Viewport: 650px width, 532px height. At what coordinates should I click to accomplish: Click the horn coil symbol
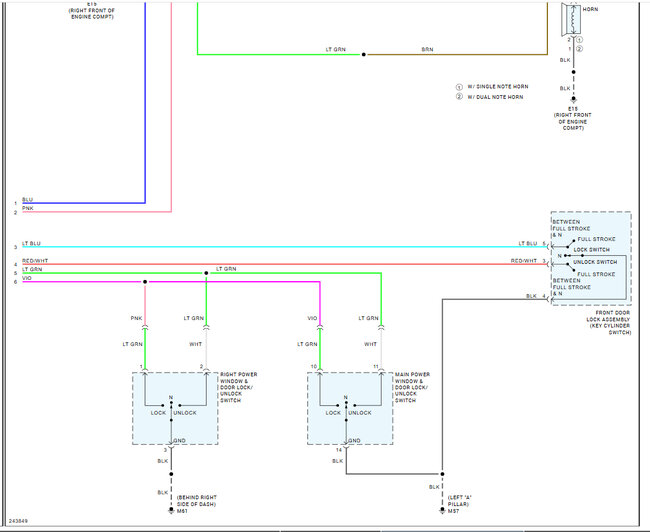[571, 19]
